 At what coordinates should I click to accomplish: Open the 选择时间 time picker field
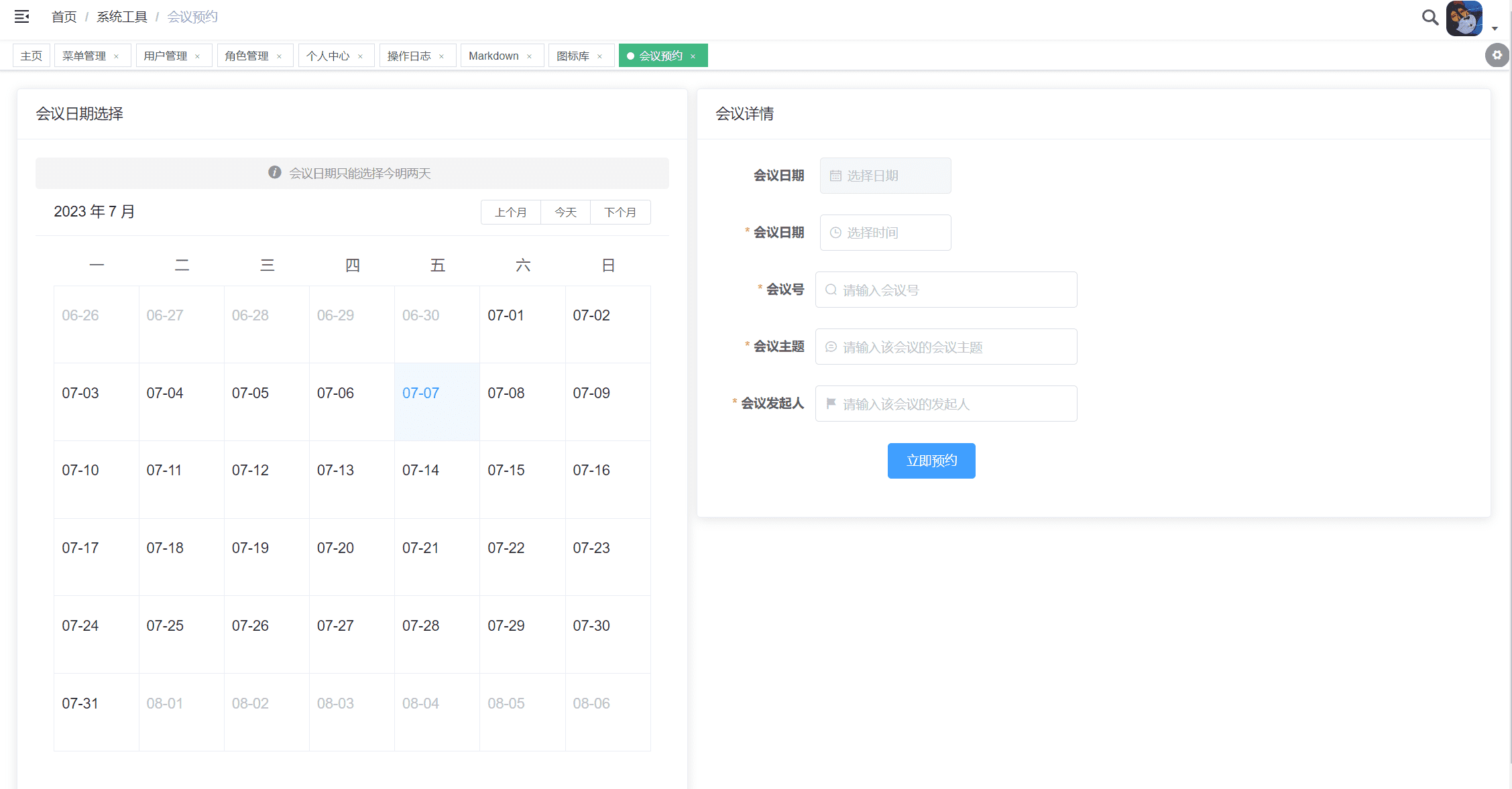pyautogui.click(x=885, y=233)
